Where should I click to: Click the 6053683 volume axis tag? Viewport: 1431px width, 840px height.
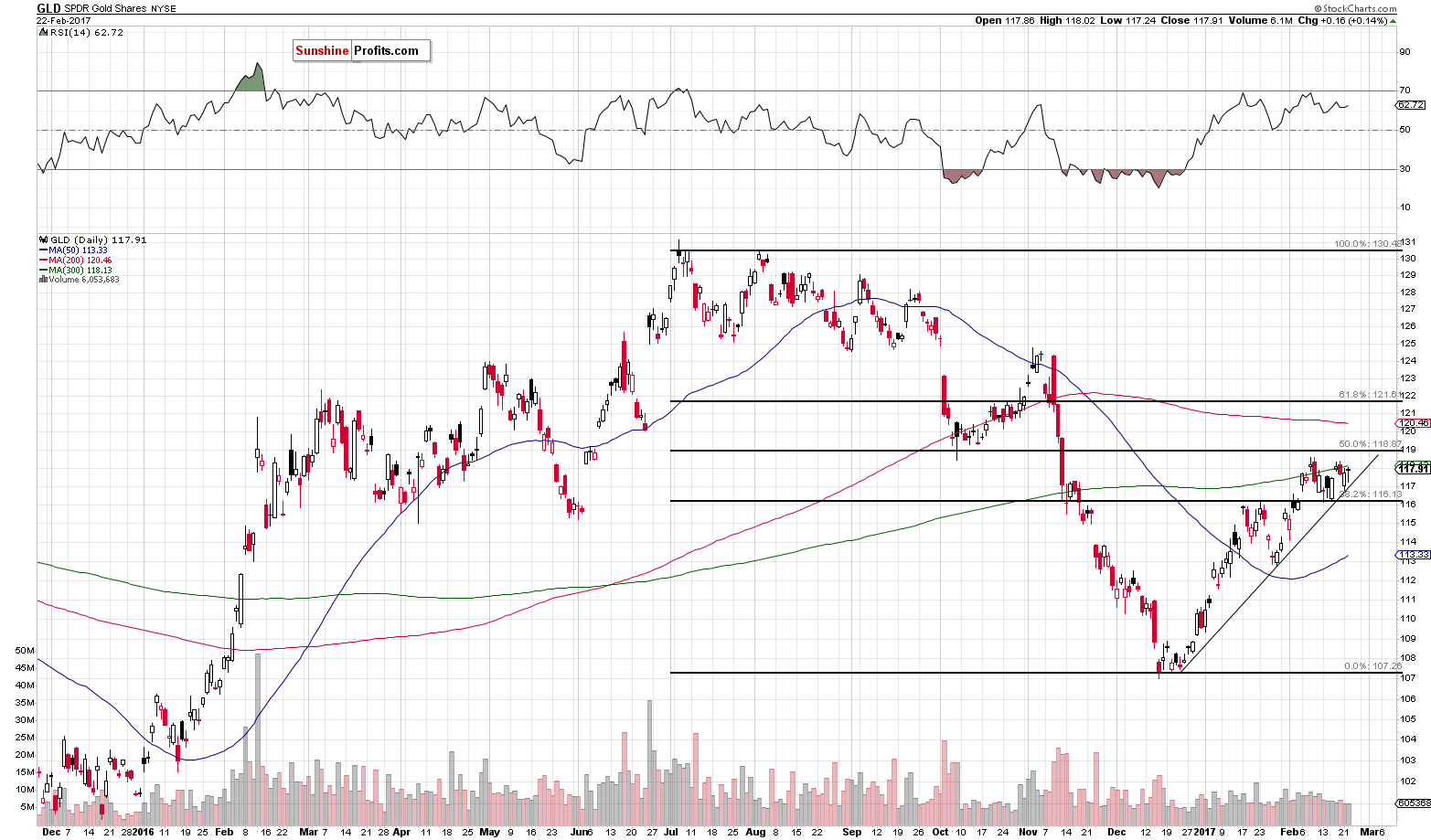pos(1414,803)
